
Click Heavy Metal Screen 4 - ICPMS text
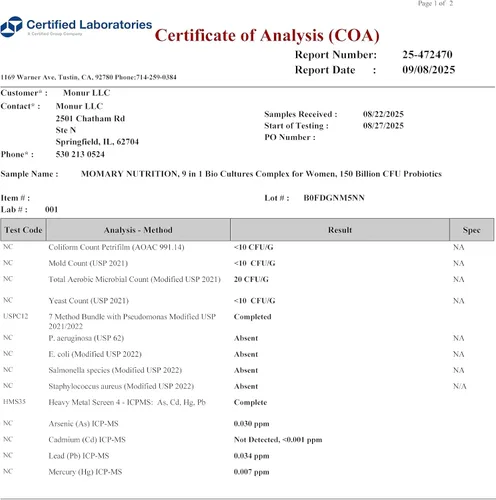pyautogui.click(x=127, y=402)
